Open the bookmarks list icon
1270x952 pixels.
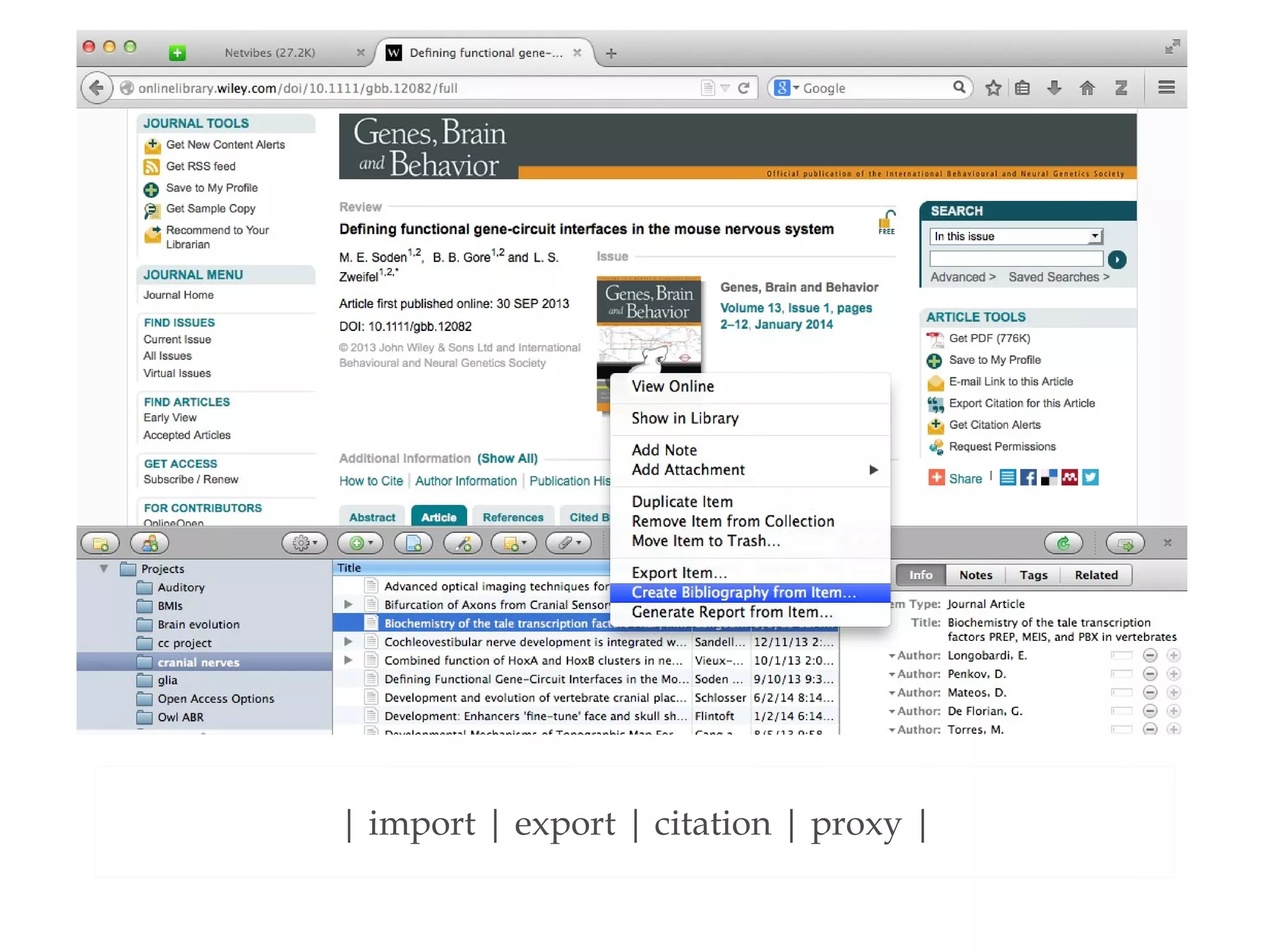coord(1023,88)
